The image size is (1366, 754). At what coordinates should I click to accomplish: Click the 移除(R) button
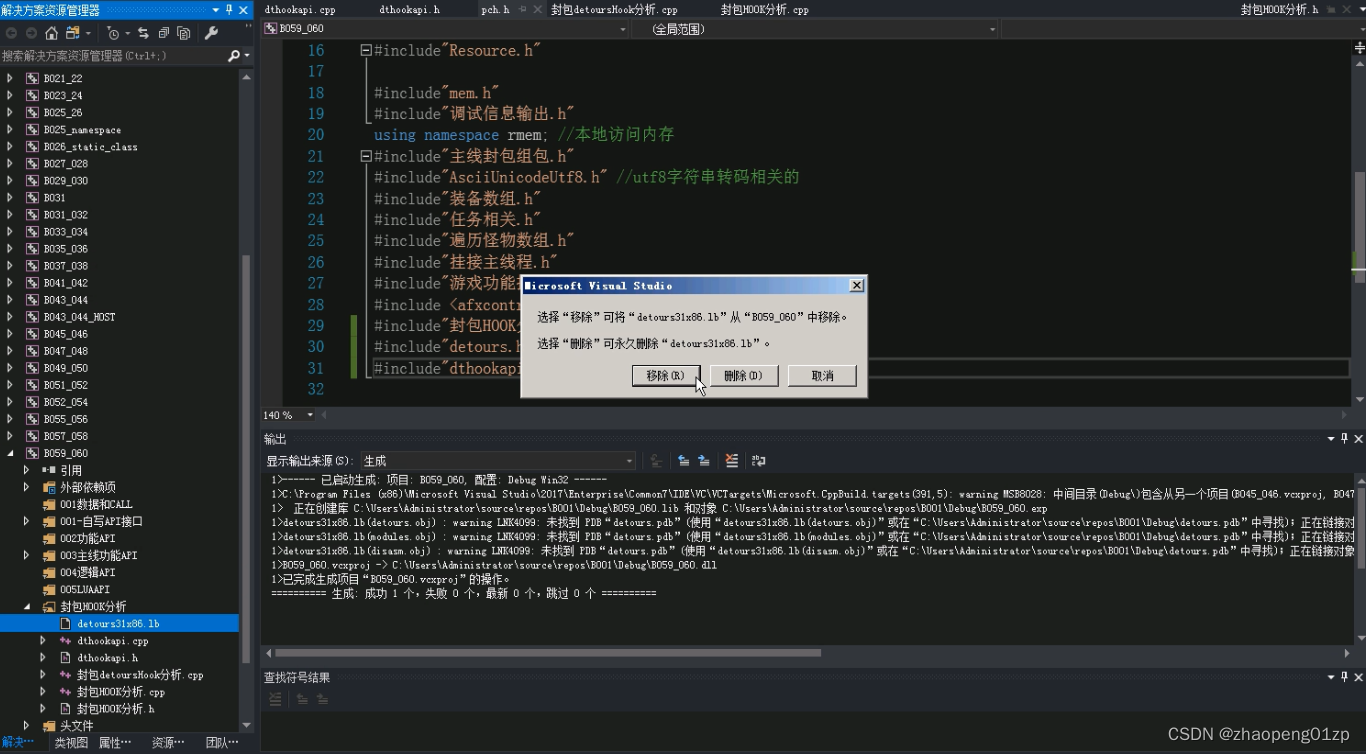pos(666,376)
